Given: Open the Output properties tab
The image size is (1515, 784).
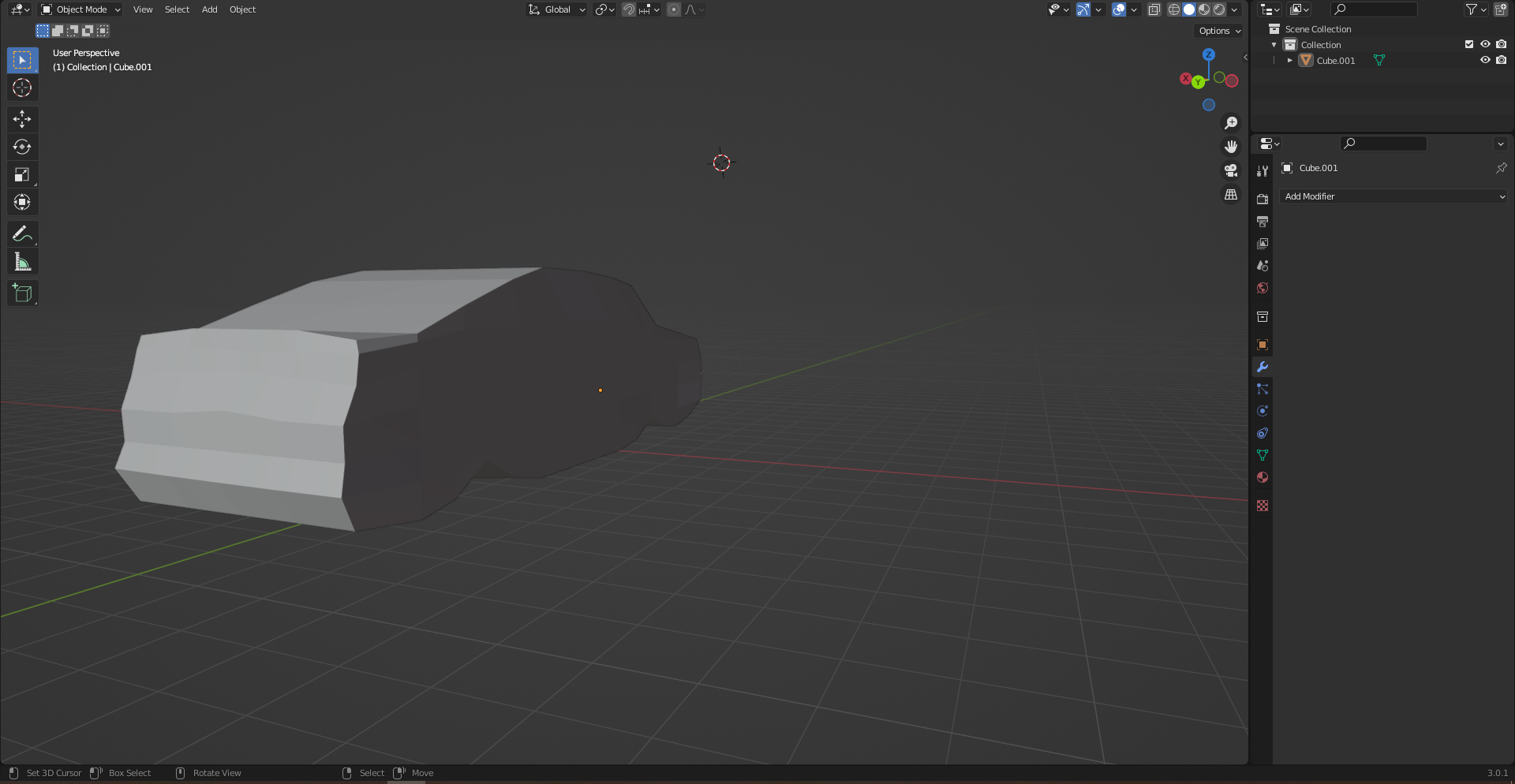Looking at the screenshot, I should tap(1262, 222).
